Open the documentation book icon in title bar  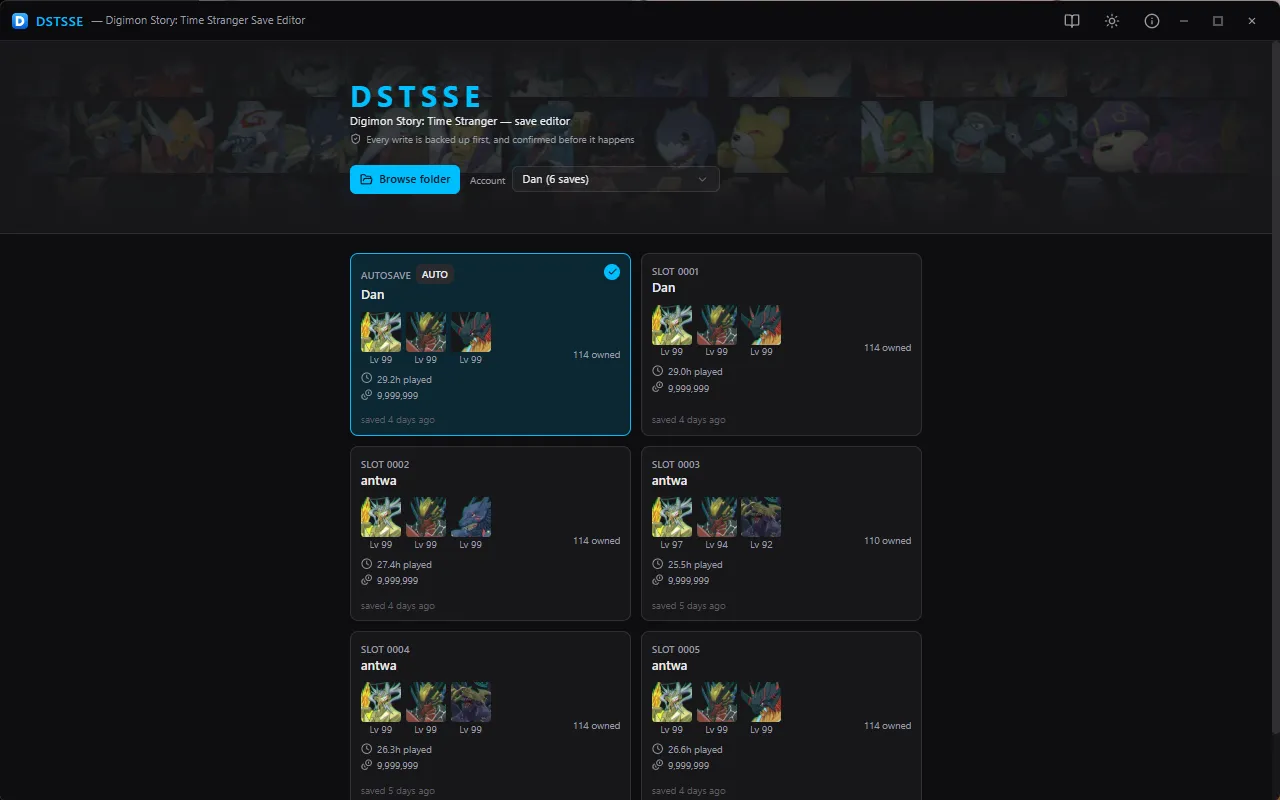click(x=1072, y=21)
